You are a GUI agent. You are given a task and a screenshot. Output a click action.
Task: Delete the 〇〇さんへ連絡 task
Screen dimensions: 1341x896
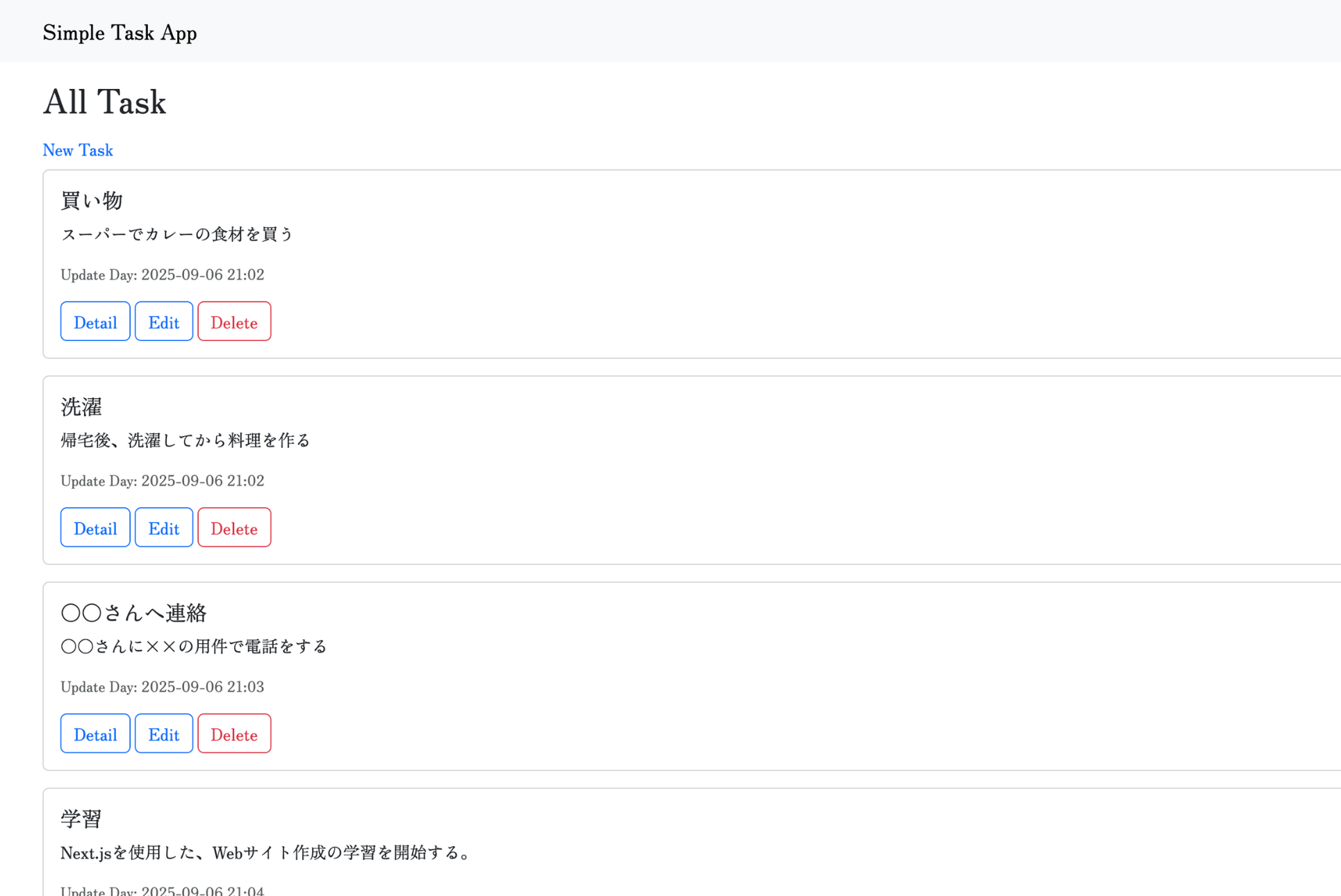tap(234, 735)
